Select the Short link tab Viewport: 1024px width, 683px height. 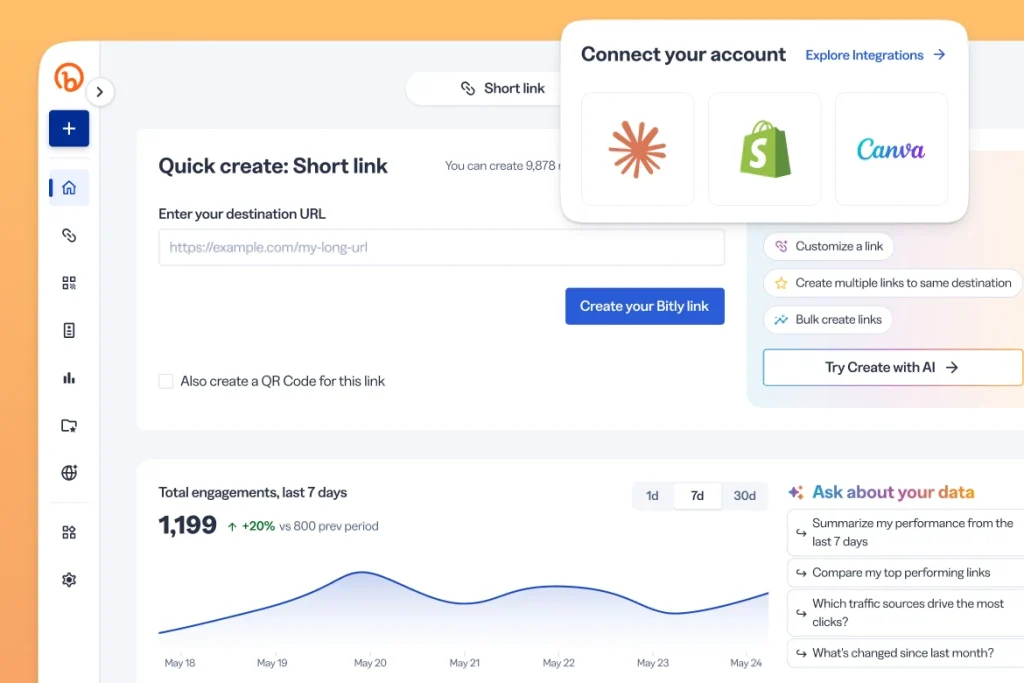(503, 88)
